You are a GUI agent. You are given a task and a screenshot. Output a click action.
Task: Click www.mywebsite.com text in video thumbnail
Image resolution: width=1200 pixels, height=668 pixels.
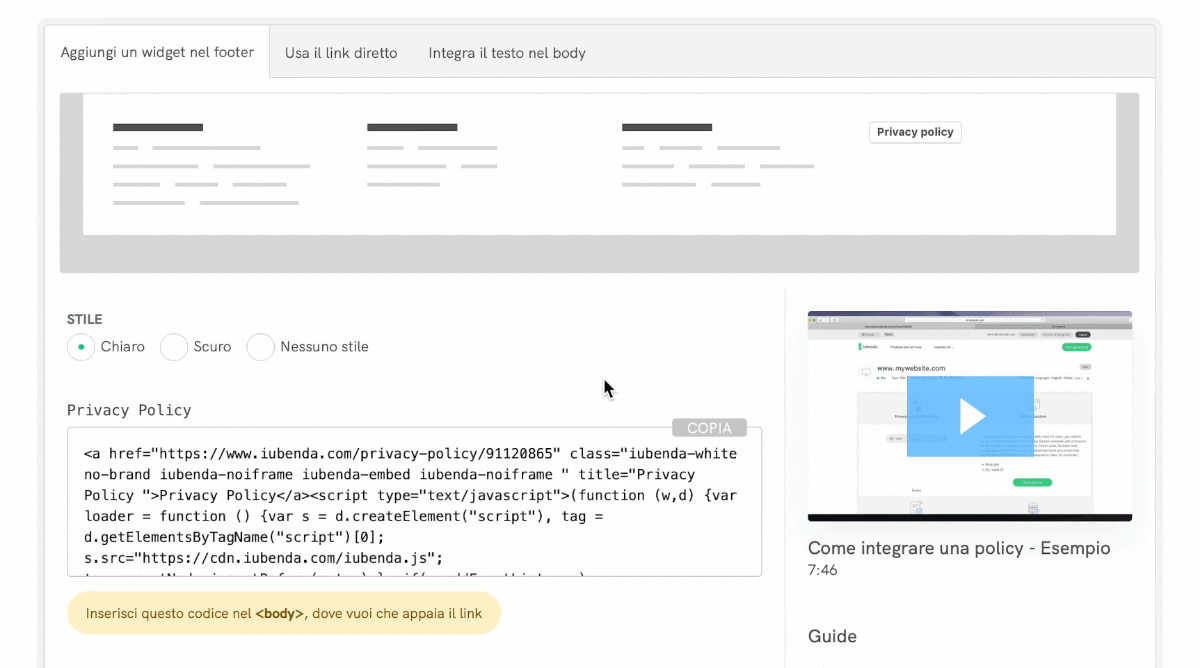pos(911,368)
